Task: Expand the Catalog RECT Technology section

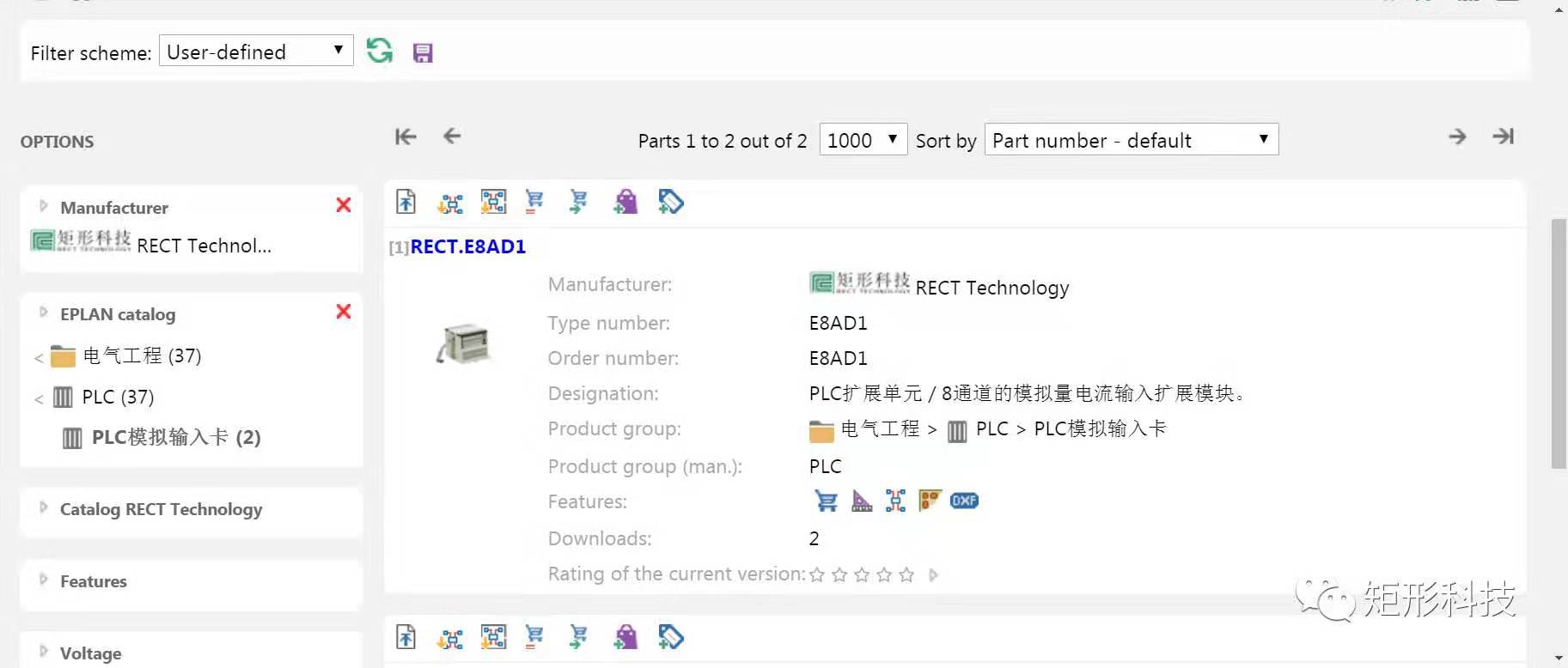Action: coord(44,507)
